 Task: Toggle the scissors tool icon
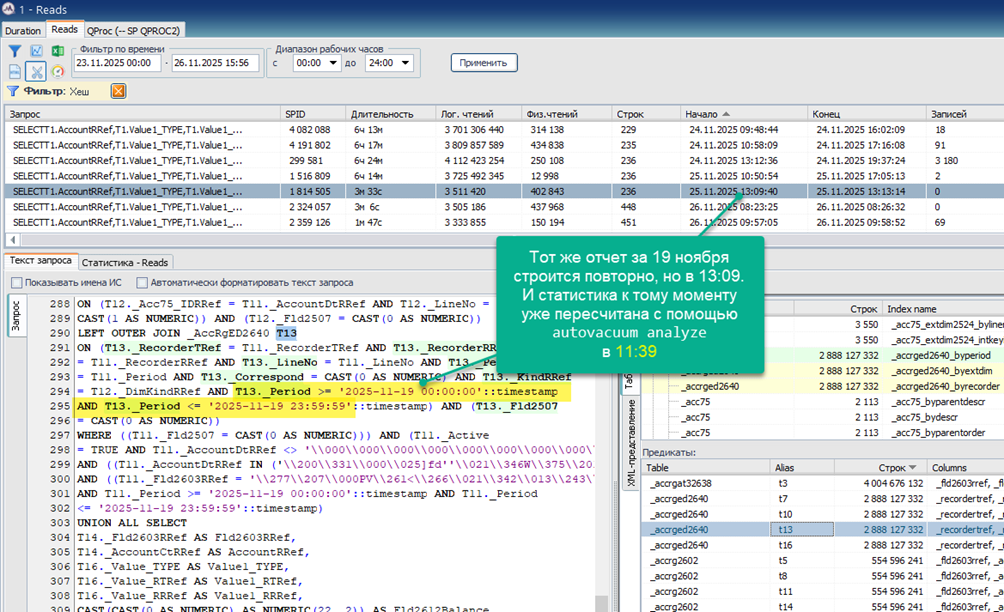pyautogui.click(x=36, y=72)
